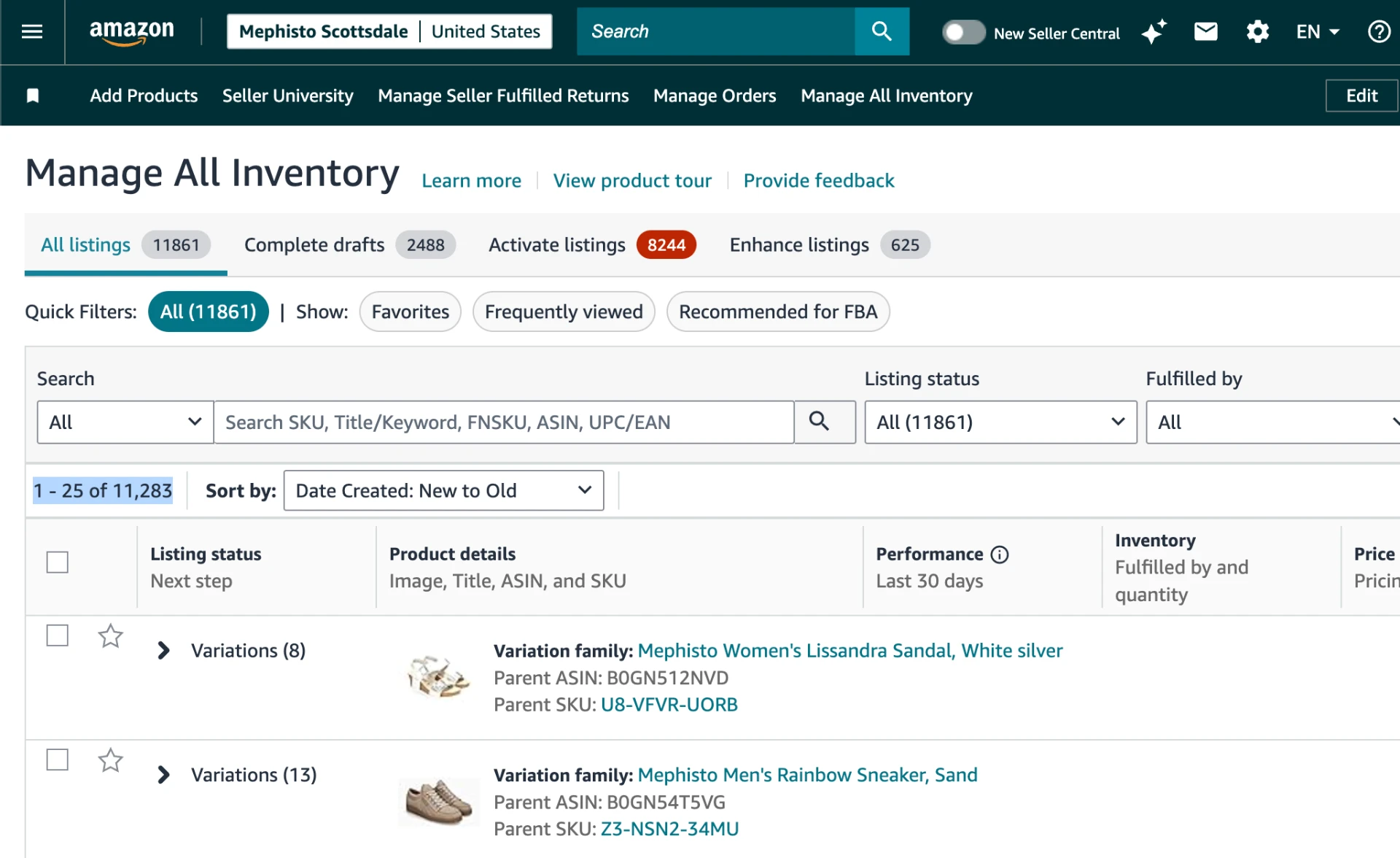
Task: Open Manage Orders menu item
Action: tap(715, 96)
